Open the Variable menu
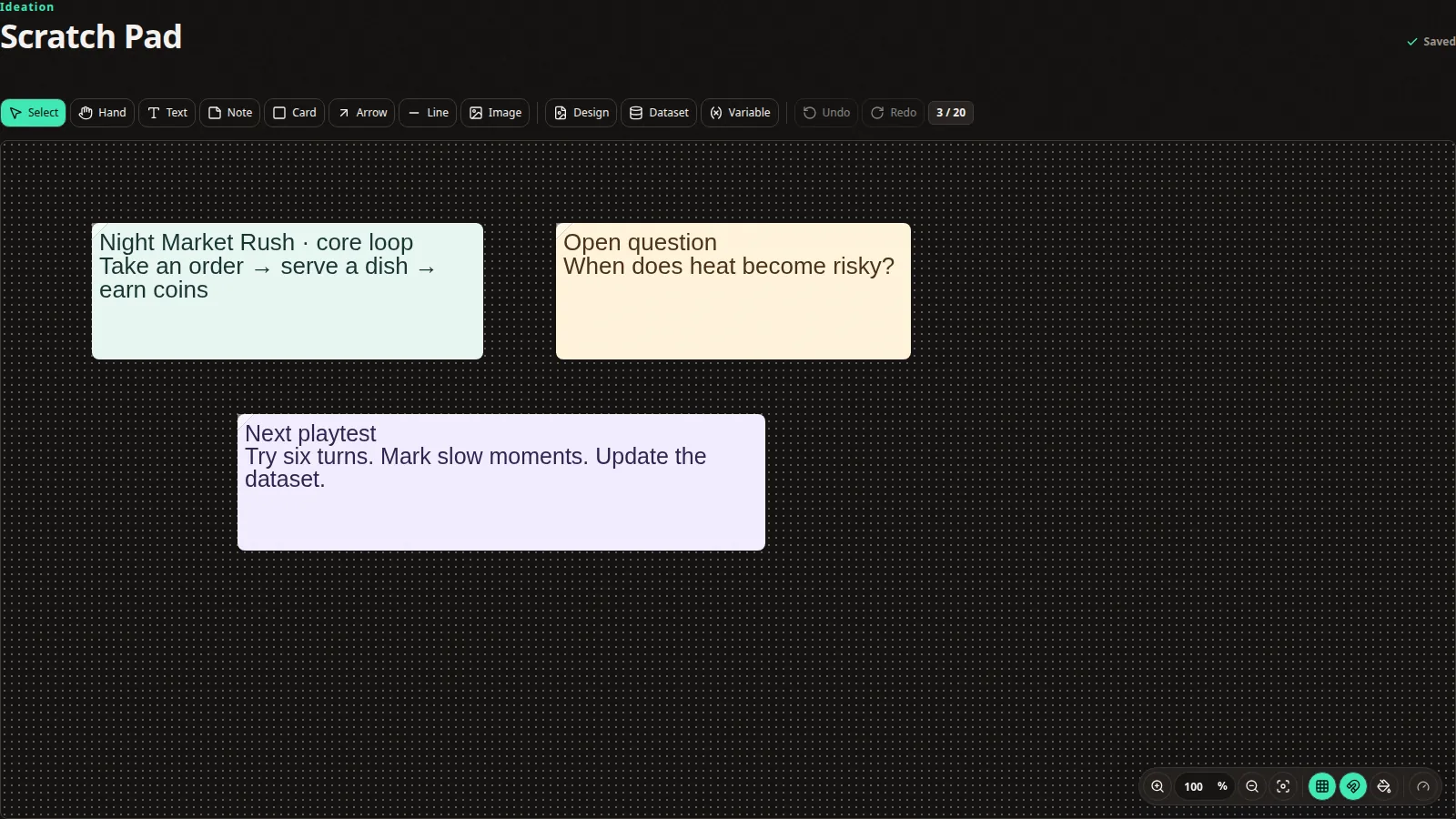Image resolution: width=1456 pixels, height=819 pixels. pos(740,113)
